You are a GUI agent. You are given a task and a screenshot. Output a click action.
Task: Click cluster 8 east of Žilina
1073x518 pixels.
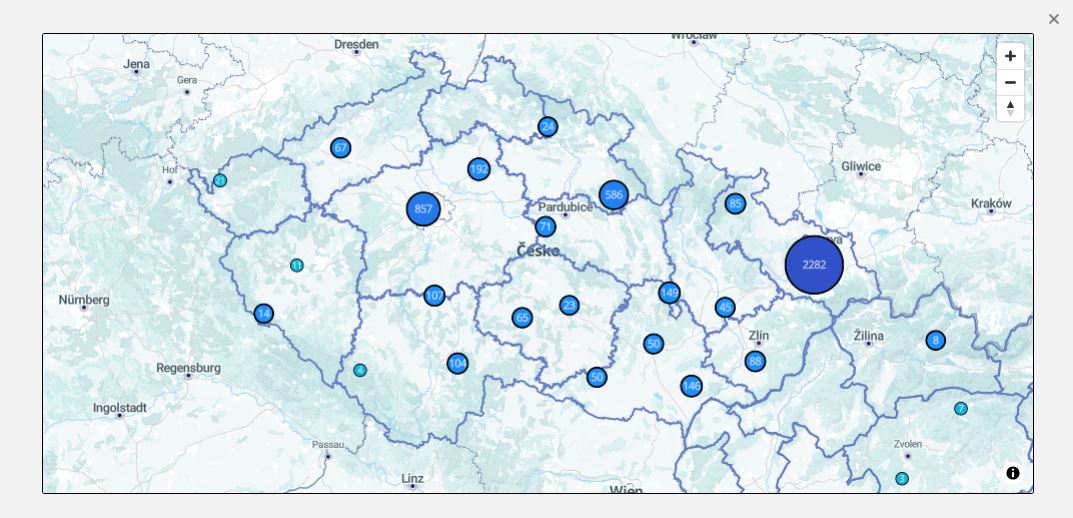[935, 340]
